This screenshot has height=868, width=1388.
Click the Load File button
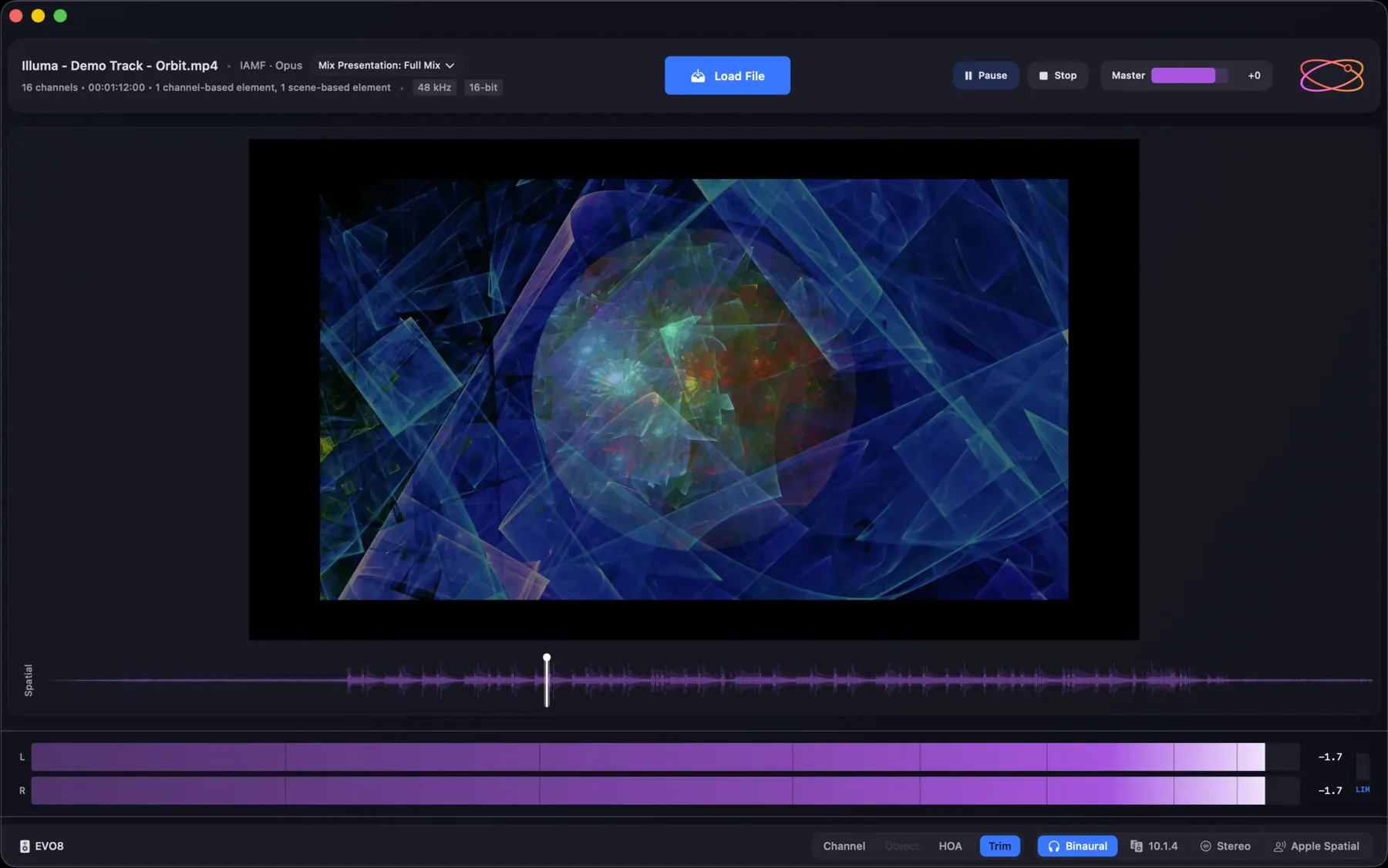(x=727, y=76)
